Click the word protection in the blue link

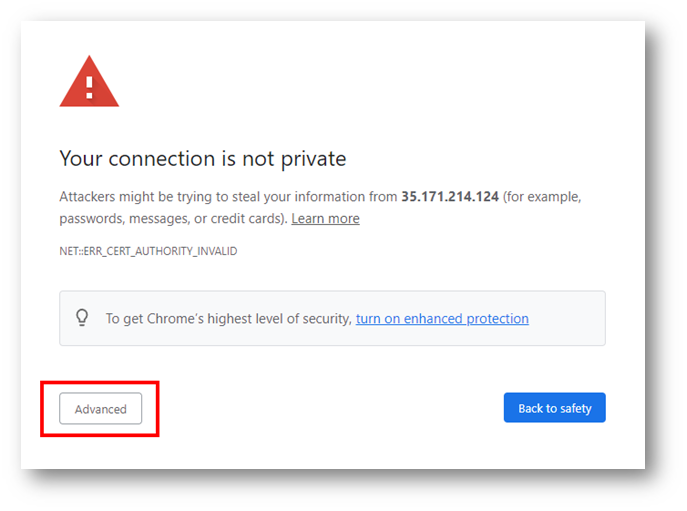497,319
